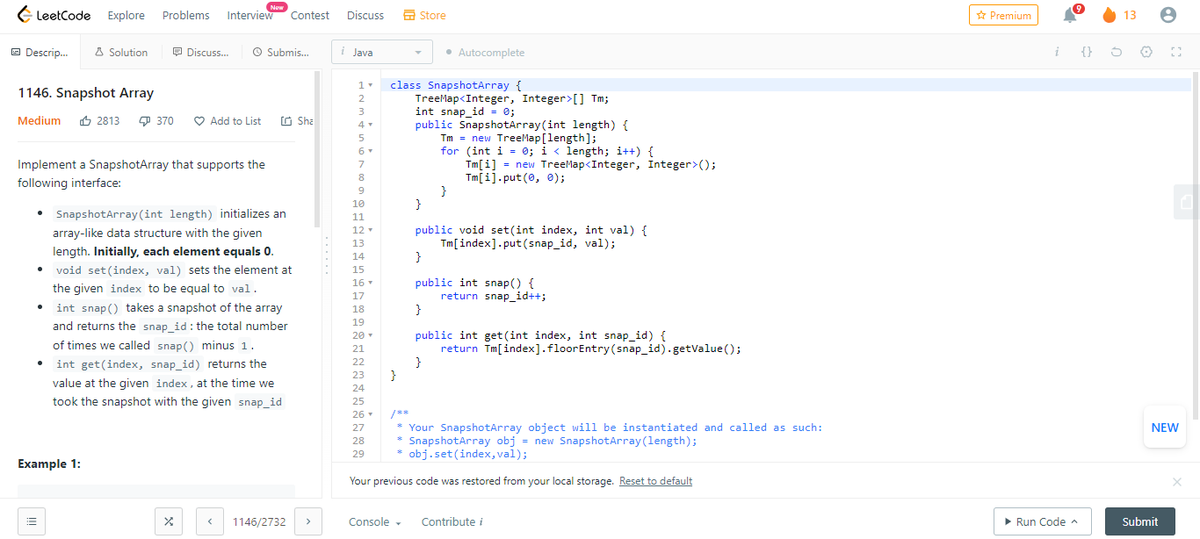Go to previous problem arrow

pos(209,522)
